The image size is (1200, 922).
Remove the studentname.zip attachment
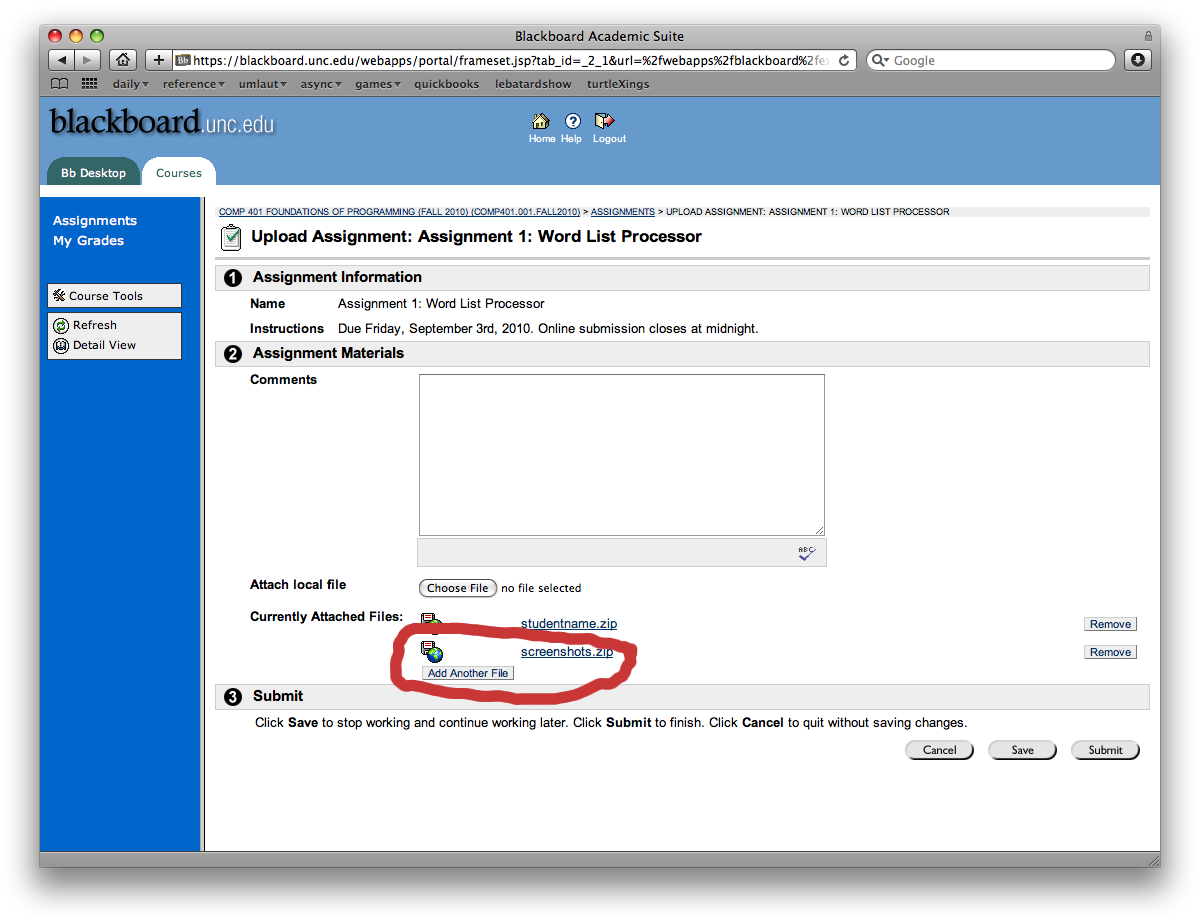coord(1110,624)
